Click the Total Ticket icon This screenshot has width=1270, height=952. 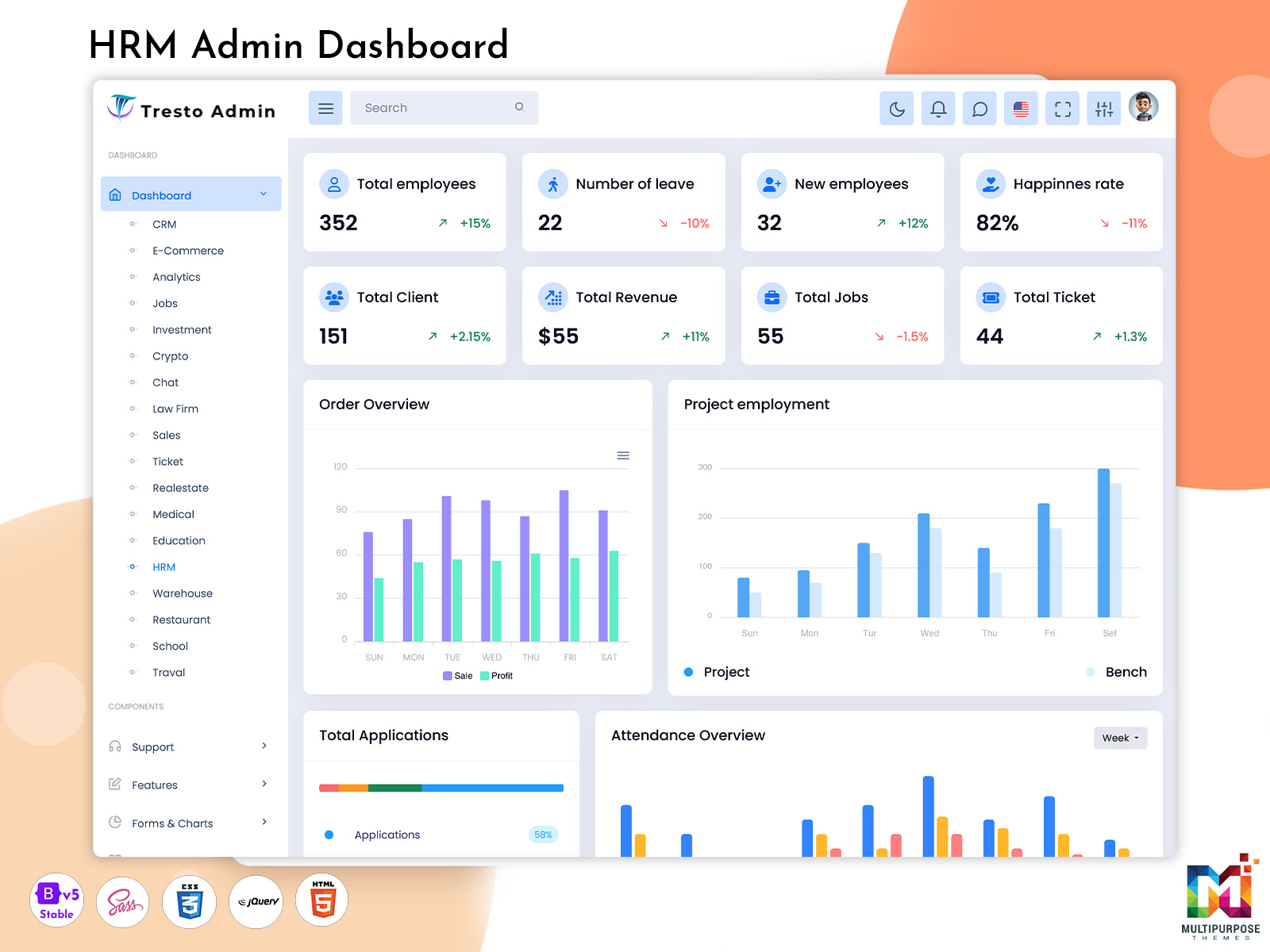(x=991, y=297)
